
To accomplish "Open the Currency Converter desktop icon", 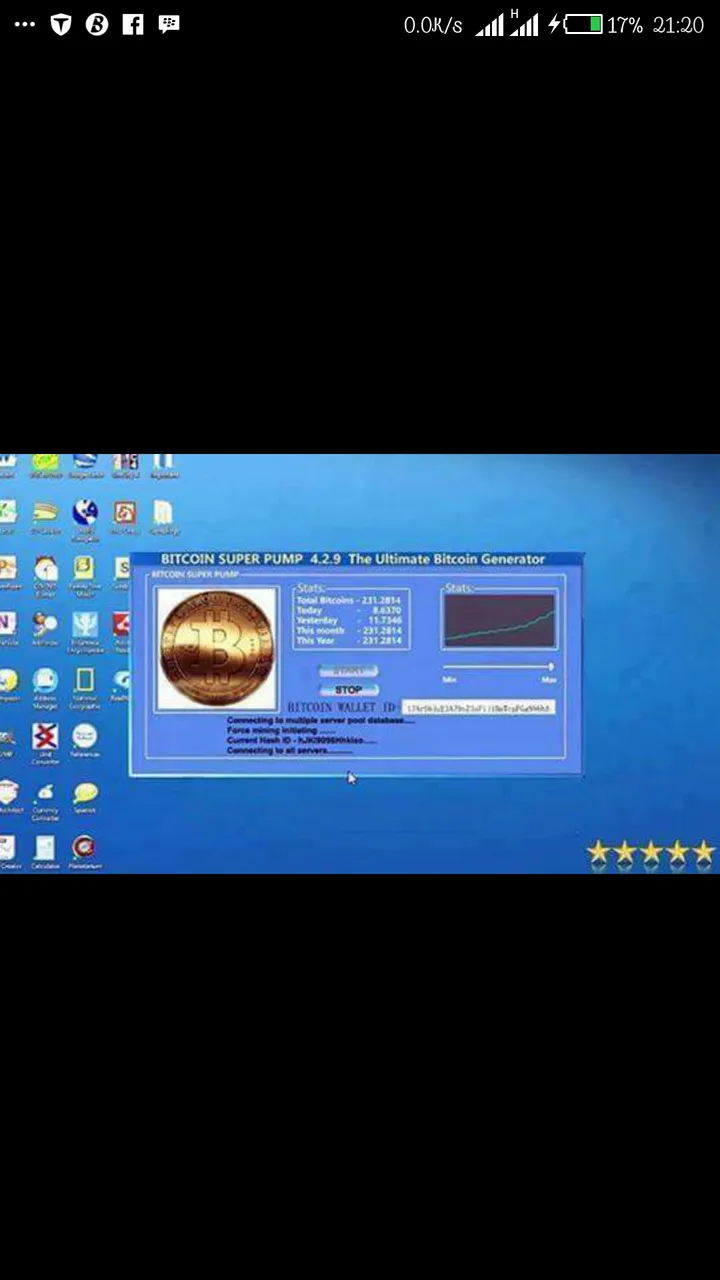I will (45, 802).
